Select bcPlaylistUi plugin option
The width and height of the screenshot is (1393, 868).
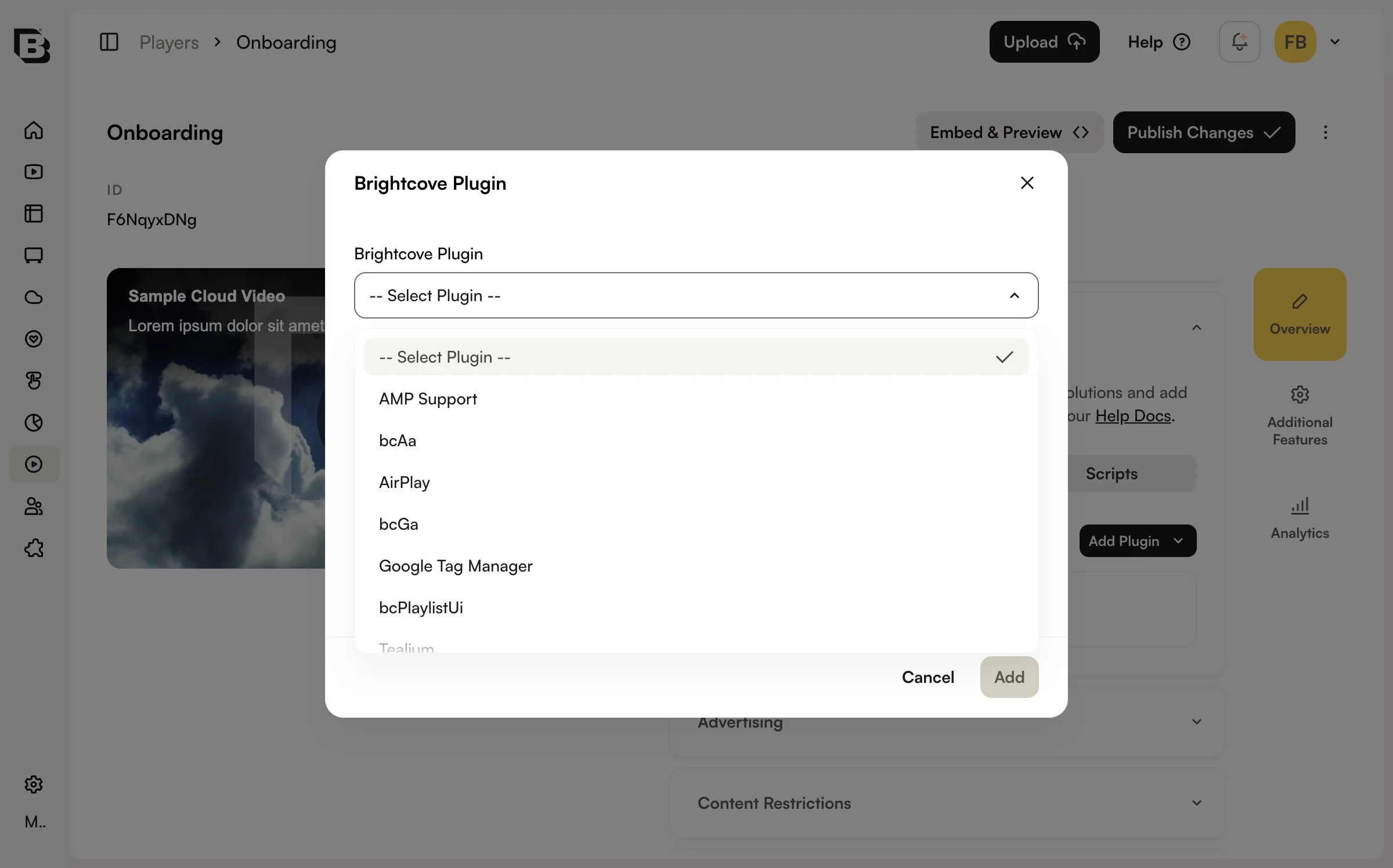click(696, 607)
